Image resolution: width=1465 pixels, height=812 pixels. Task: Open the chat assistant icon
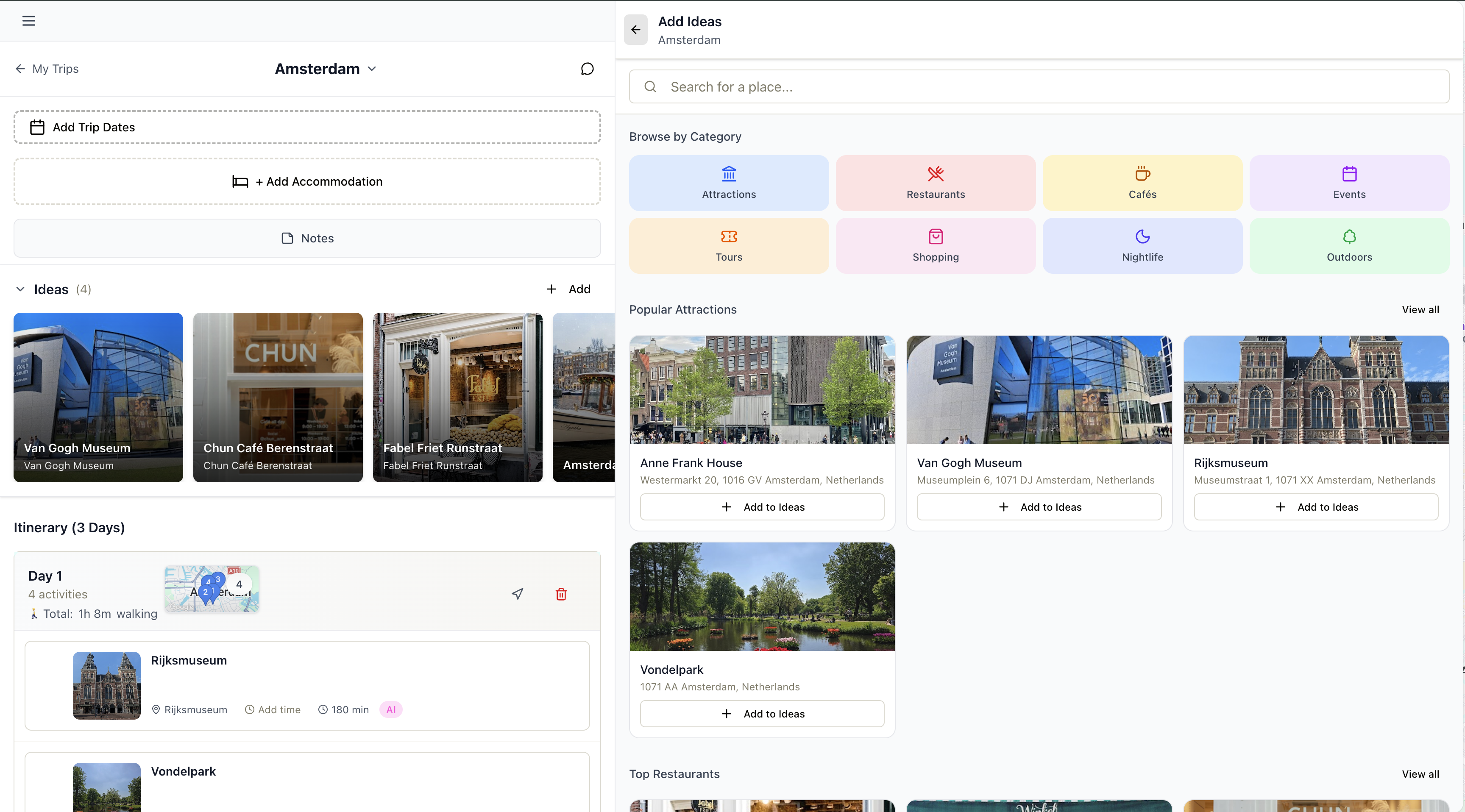coord(586,68)
